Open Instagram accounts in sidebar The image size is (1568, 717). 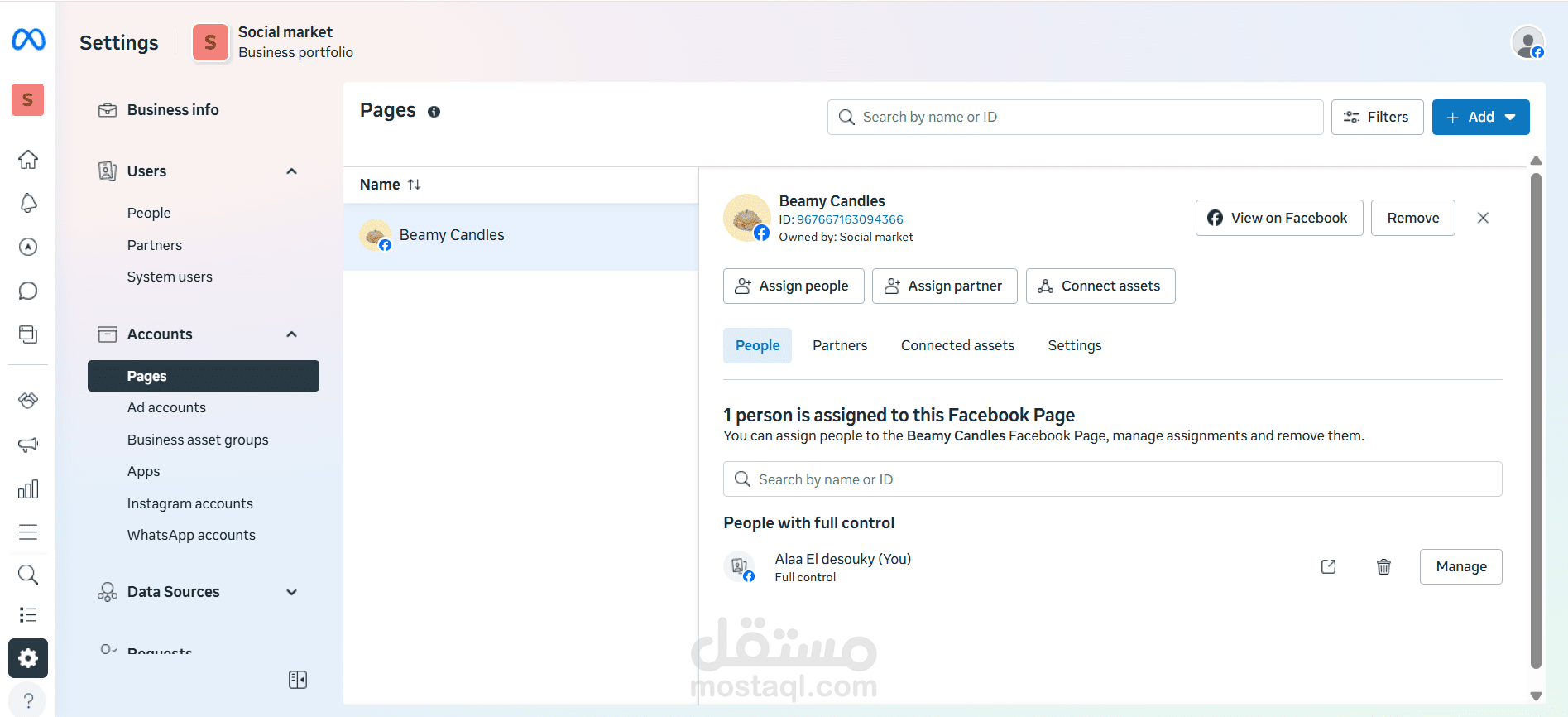190,503
